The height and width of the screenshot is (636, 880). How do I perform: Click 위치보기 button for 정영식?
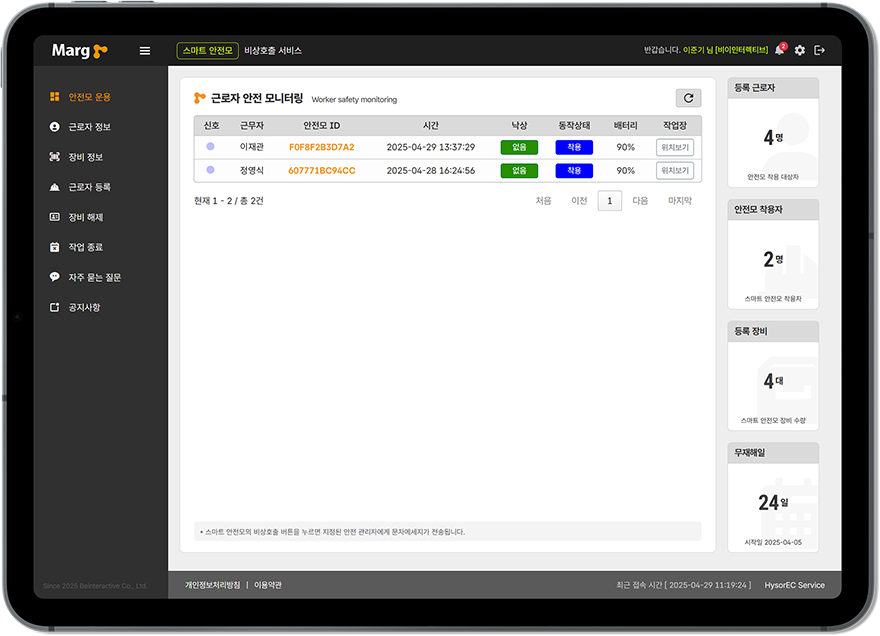click(675, 171)
